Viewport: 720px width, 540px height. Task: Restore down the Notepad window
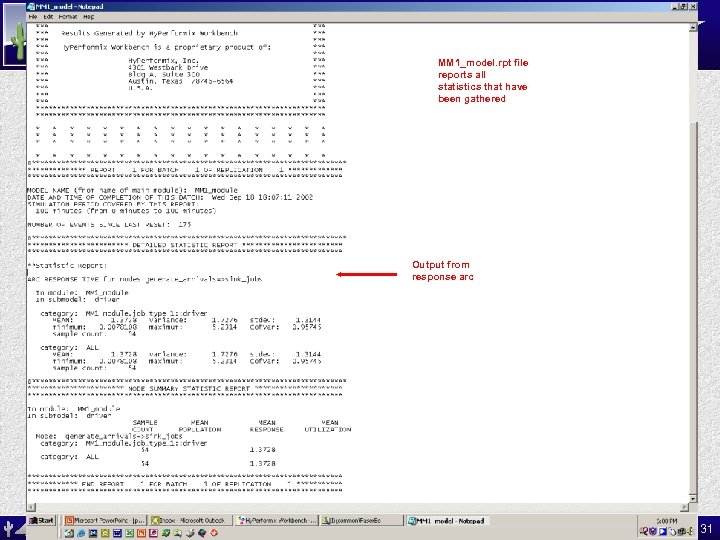[684, 6]
